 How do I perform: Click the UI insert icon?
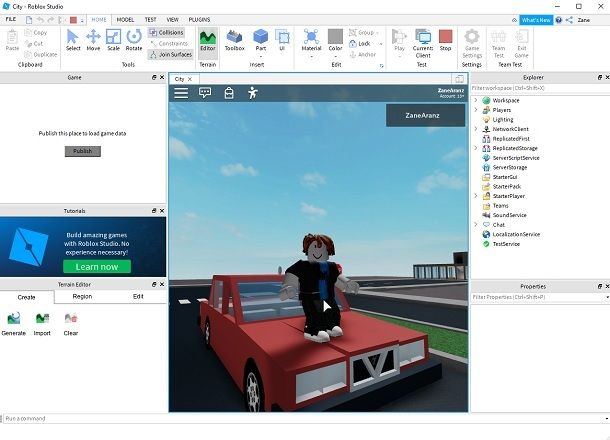coord(282,40)
